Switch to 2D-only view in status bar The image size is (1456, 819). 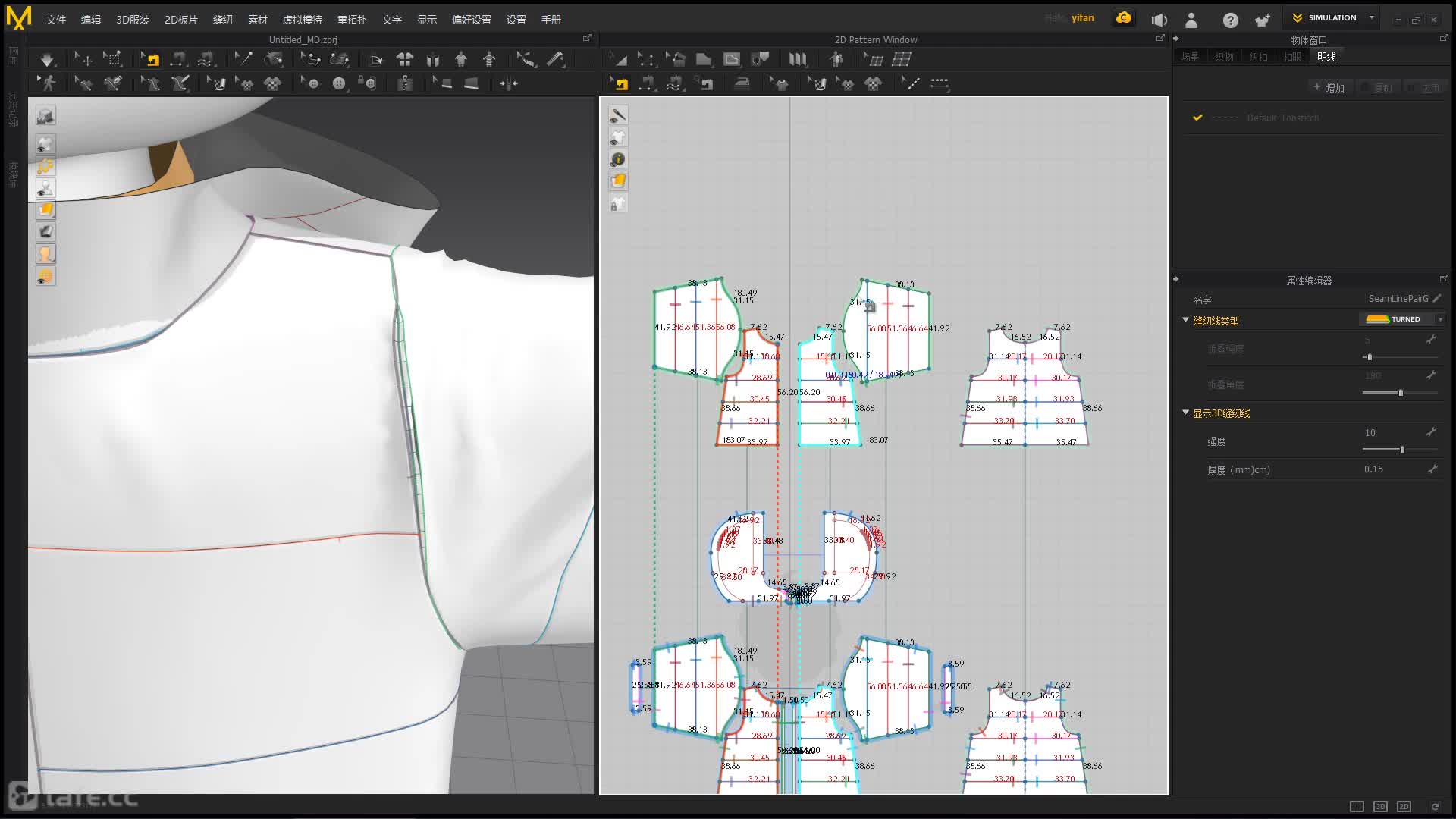[1404, 806]
